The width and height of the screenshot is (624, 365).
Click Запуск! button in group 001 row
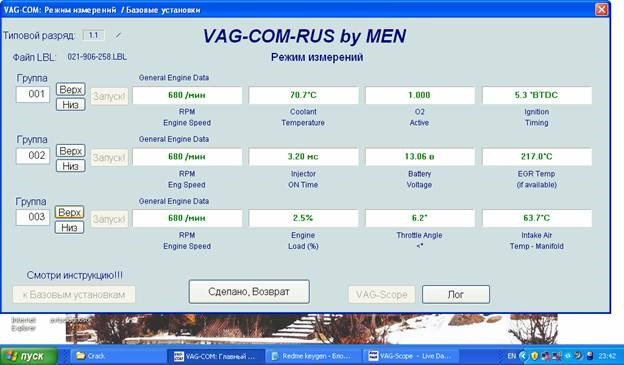click(x=109, y=96)
